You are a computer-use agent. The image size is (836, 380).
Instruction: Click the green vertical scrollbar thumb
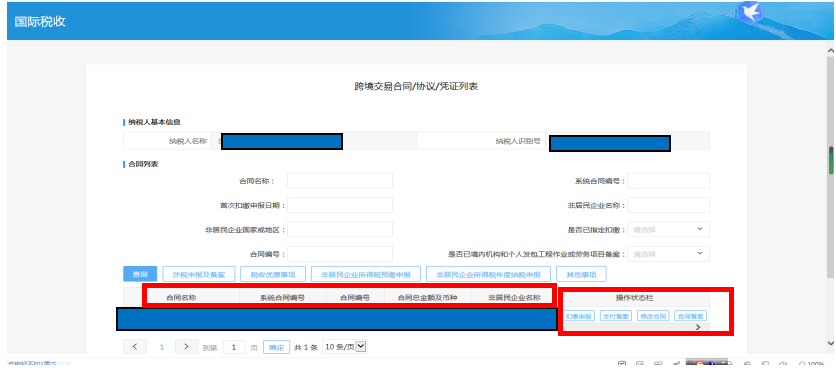pos(831,160)
